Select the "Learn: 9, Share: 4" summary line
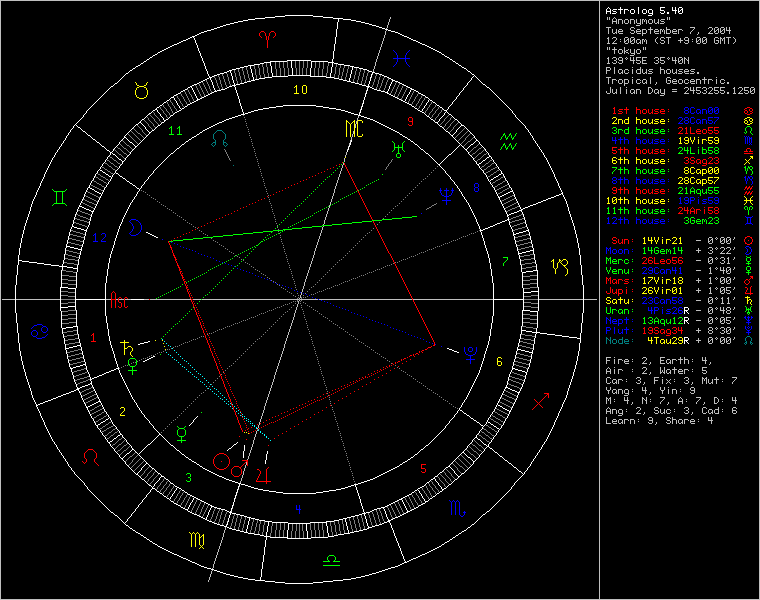The image size is (760, 600). click(x=659, y=421)
